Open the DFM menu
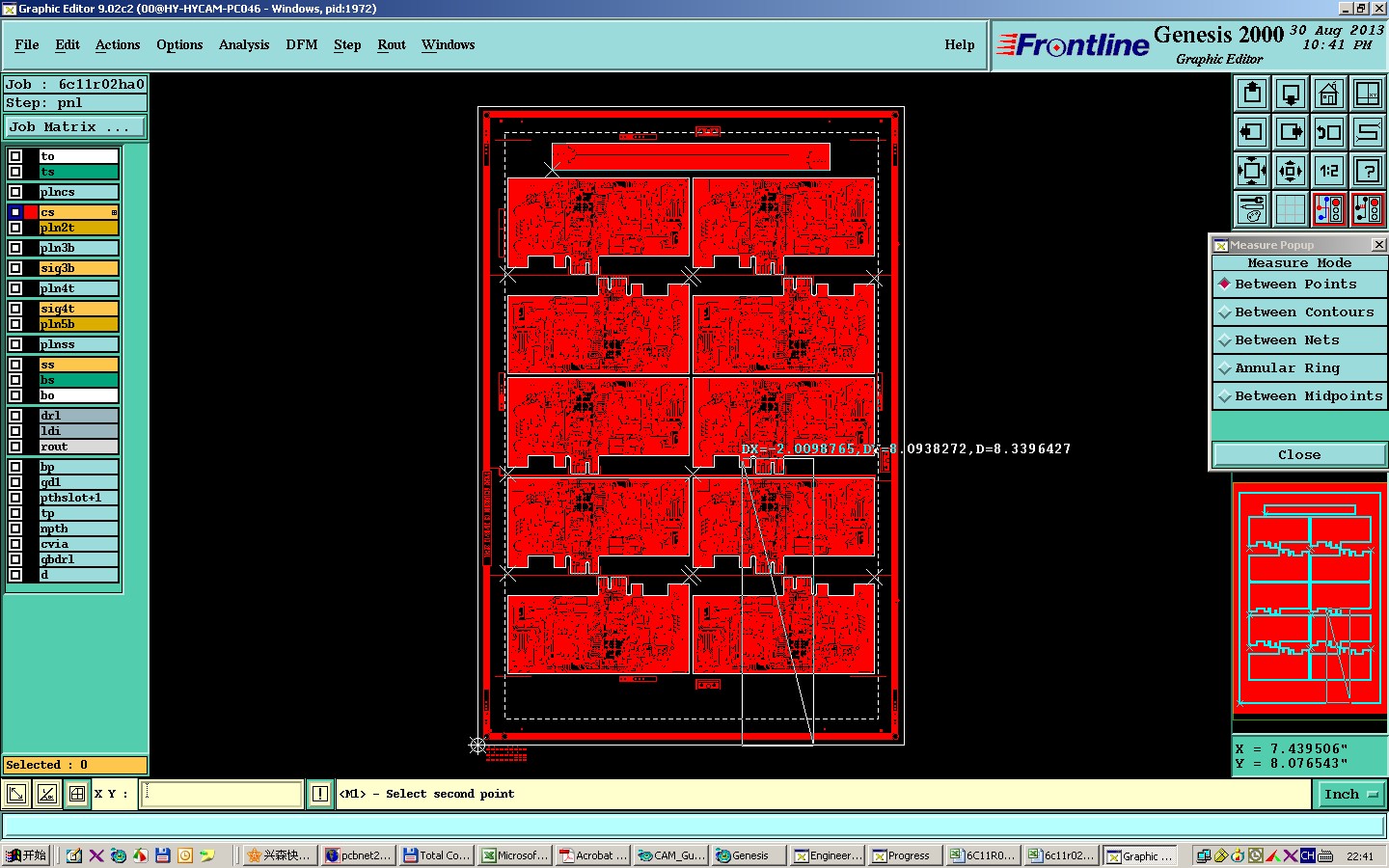1389x868 pixels. 302,45
